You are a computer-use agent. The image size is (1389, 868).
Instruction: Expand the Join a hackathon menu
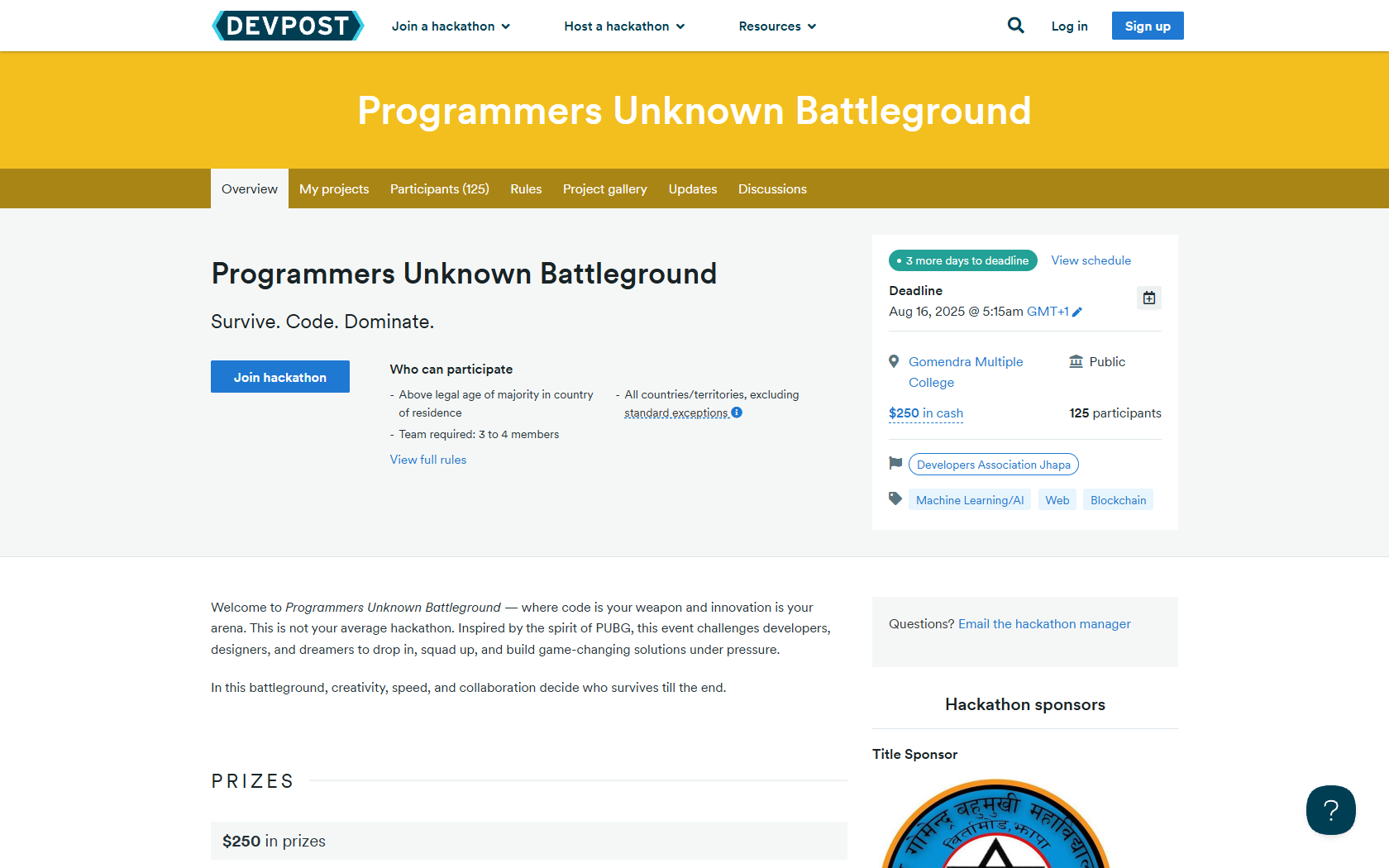click(451, 26)
